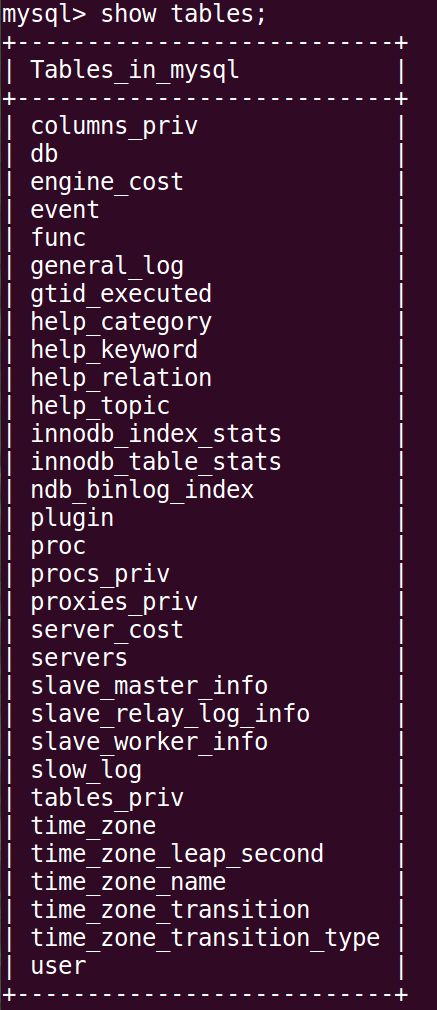
Task: Click the event table name
Action: (x=65, y=210)
